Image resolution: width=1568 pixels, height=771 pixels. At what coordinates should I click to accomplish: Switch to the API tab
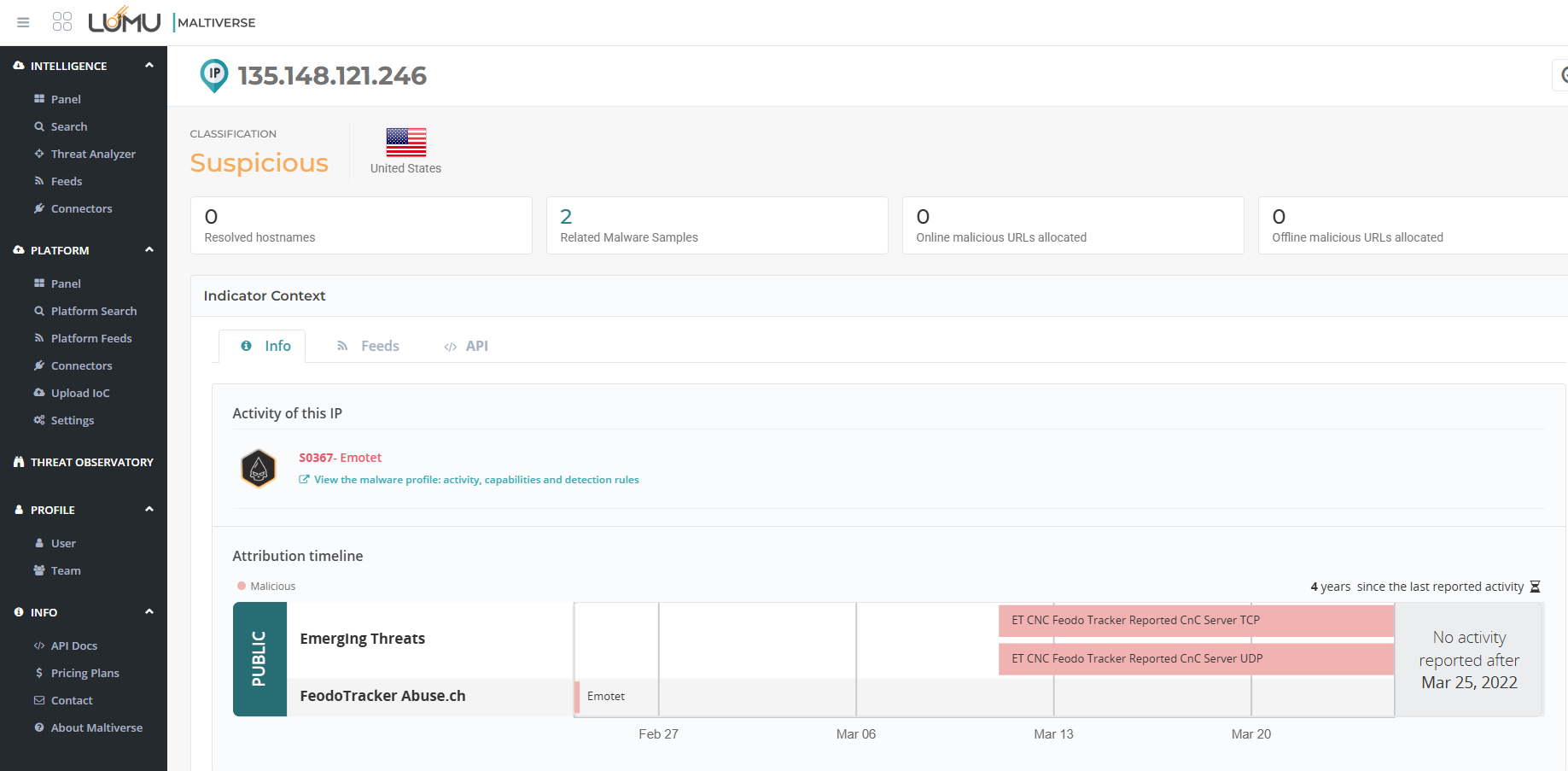pos(466,346)
